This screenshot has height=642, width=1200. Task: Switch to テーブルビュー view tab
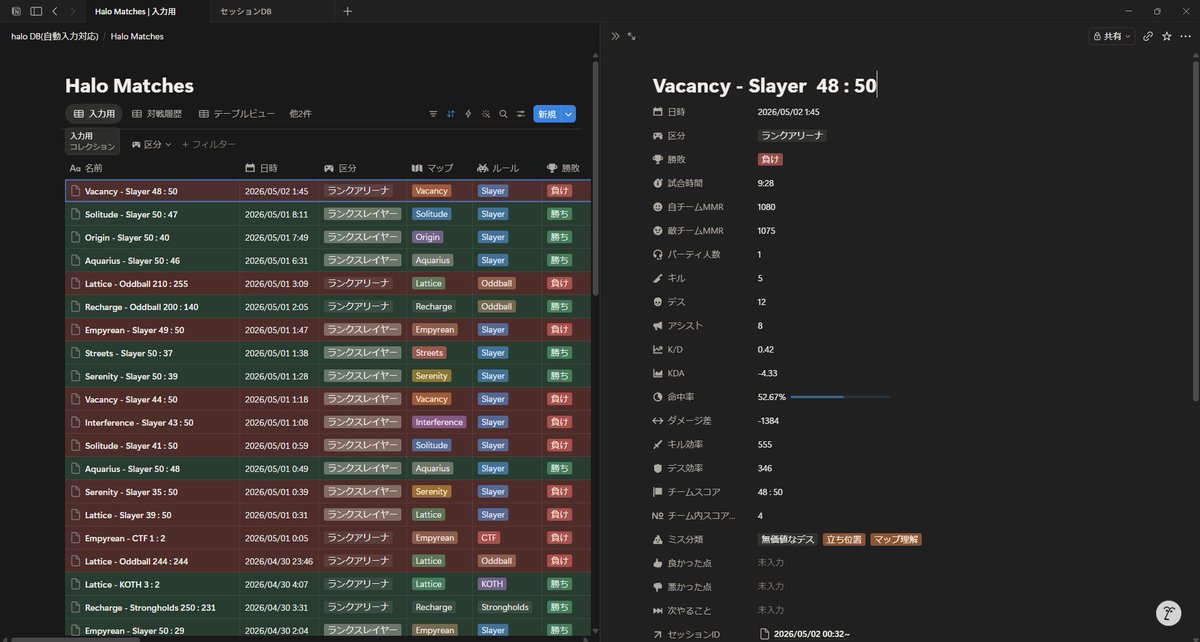(237, 114)
